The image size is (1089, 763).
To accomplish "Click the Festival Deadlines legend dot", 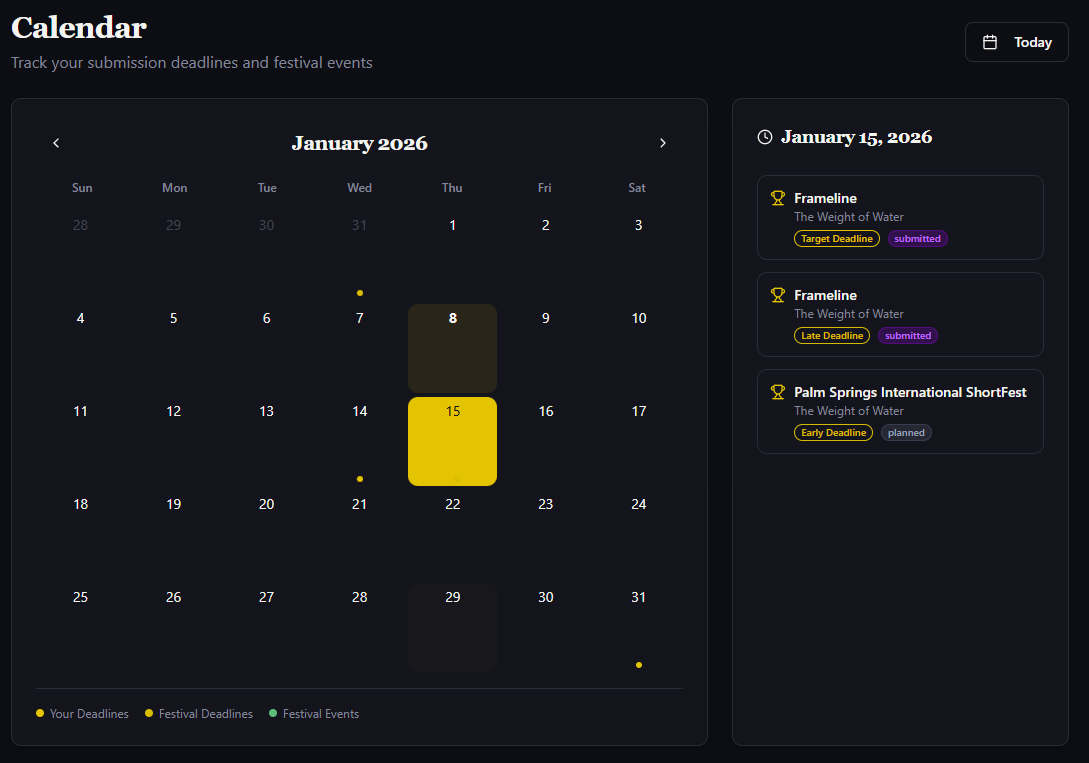I will click(149, 713).
